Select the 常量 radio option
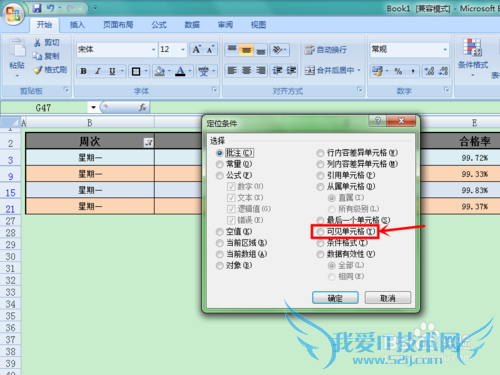 (x=219, y=164)
